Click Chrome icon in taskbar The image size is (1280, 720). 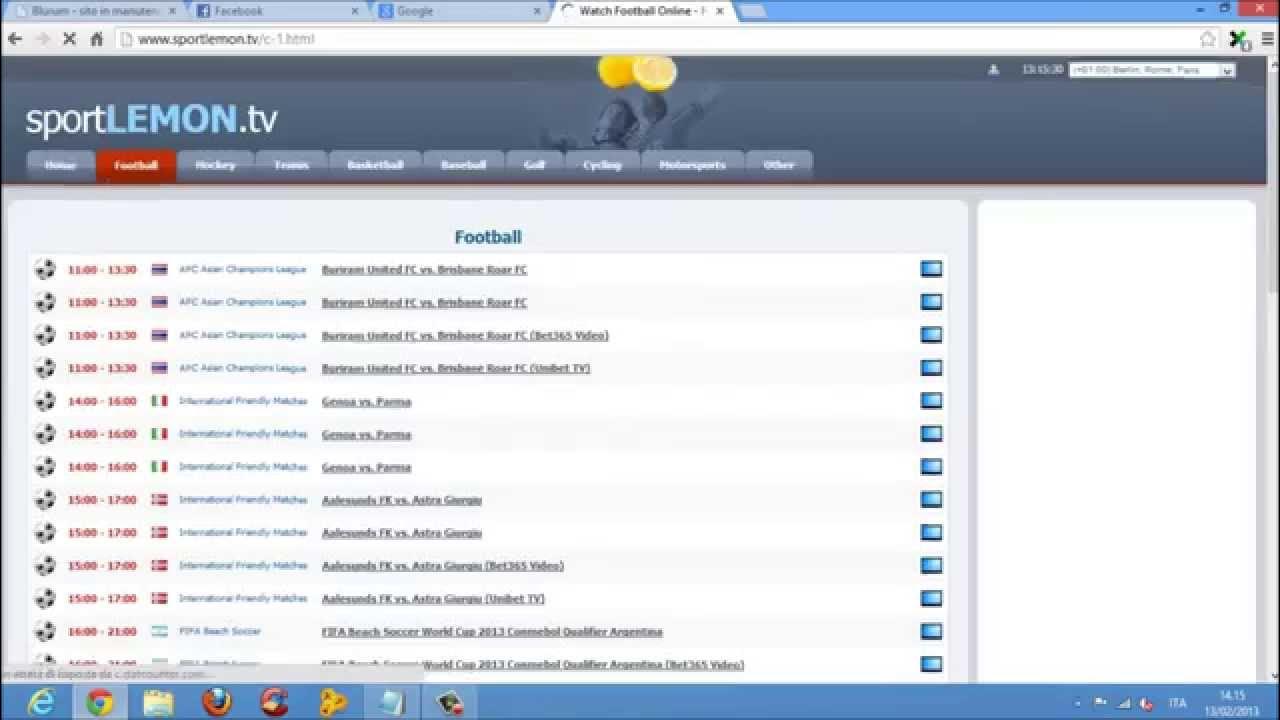click(x=99, y=703)
